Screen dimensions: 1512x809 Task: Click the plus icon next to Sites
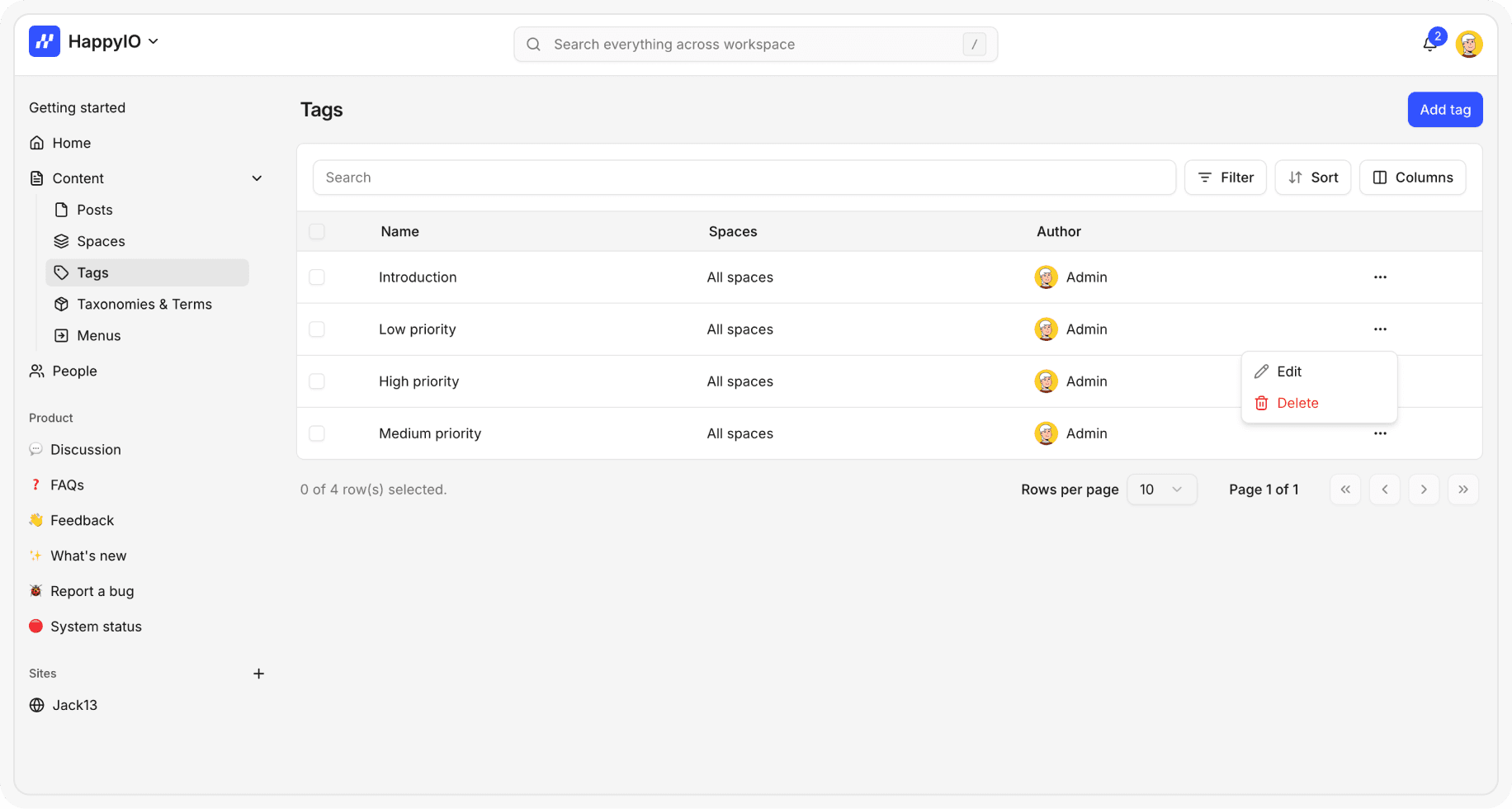(x=258, y=674)
